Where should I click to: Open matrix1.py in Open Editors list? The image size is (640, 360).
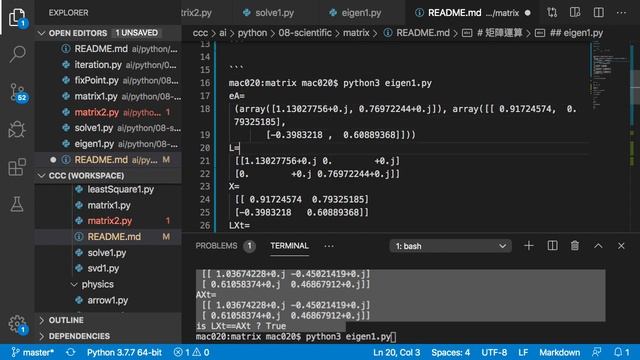(x=108, y=96)
